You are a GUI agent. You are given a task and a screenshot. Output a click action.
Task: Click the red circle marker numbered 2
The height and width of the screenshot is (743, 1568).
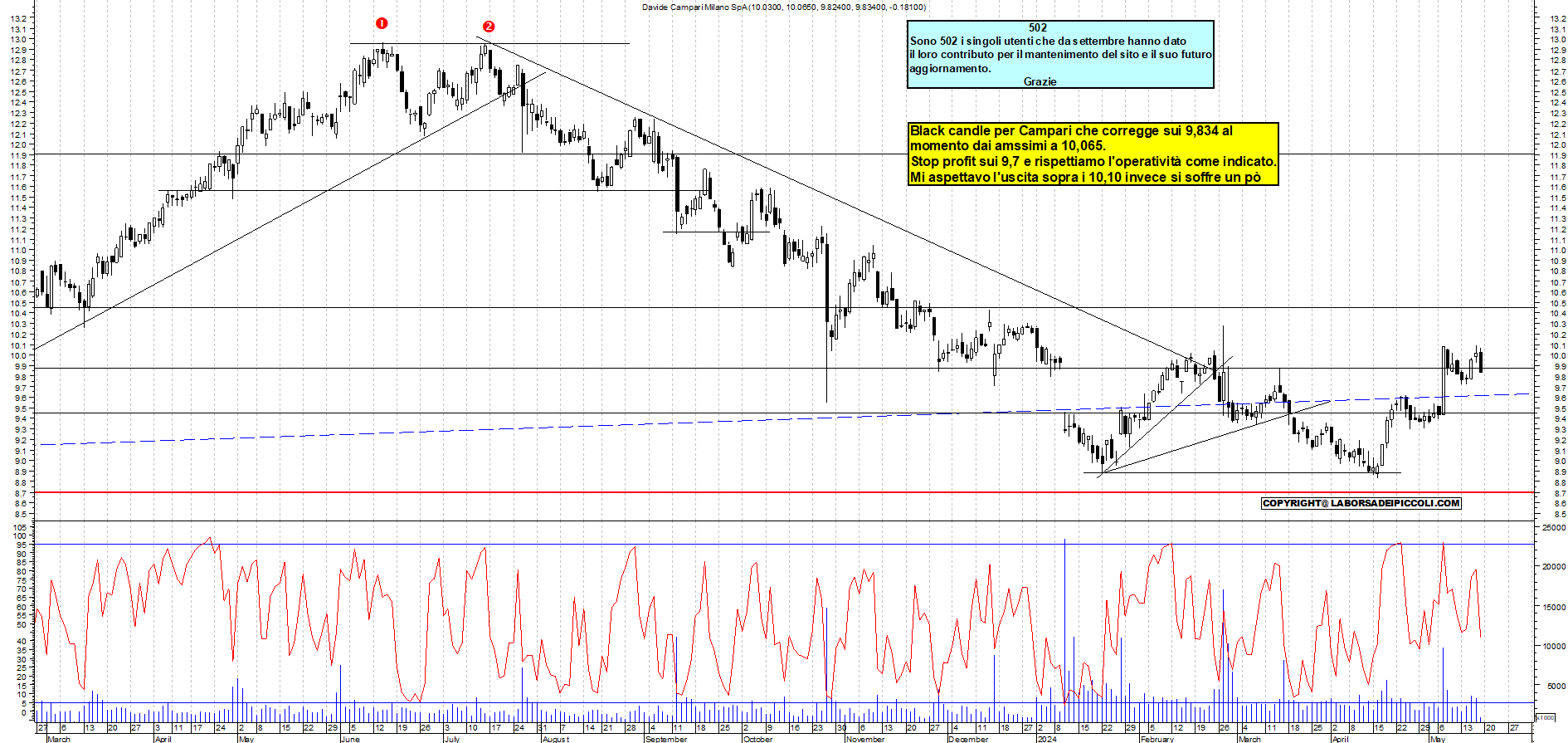[x=489, y=27]
